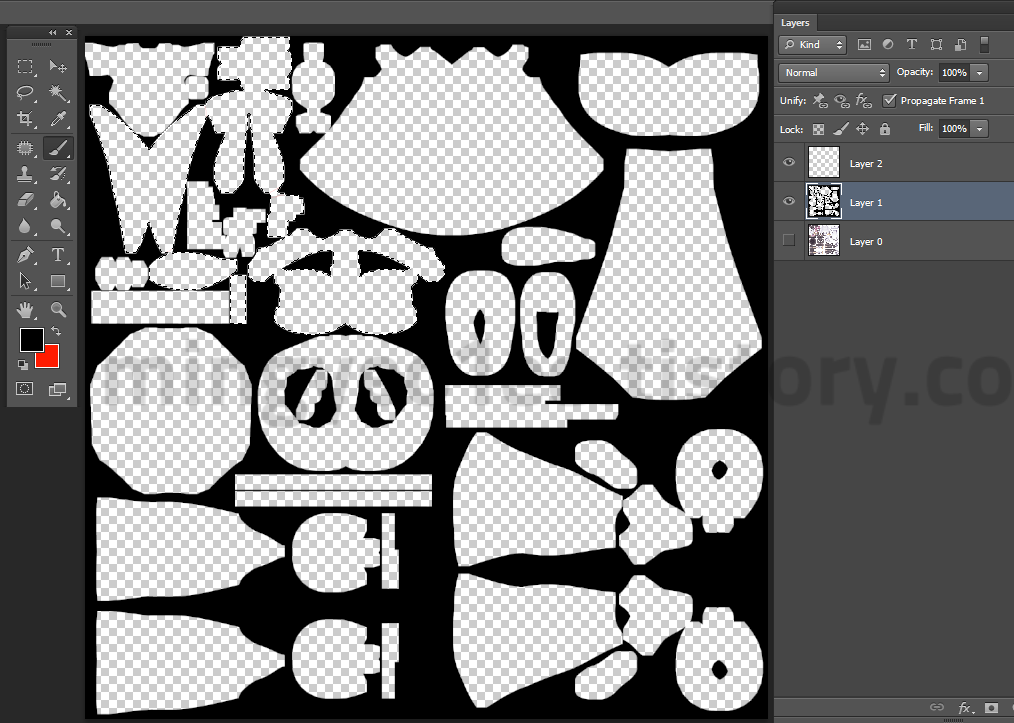Select the Brush tool
Screen dimensions: 1014x723
click(58, 148)
